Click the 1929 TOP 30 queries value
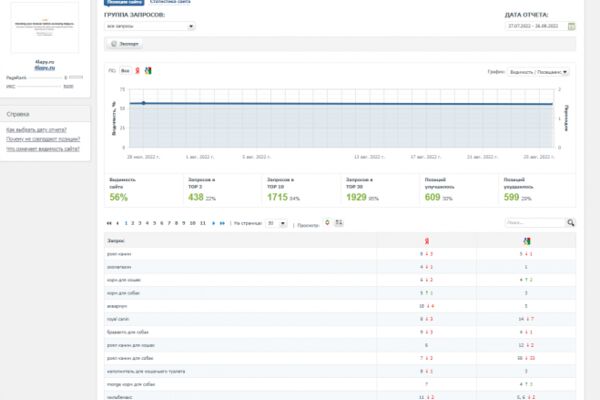Screen dimensions: 600x400 click(356, 198)
